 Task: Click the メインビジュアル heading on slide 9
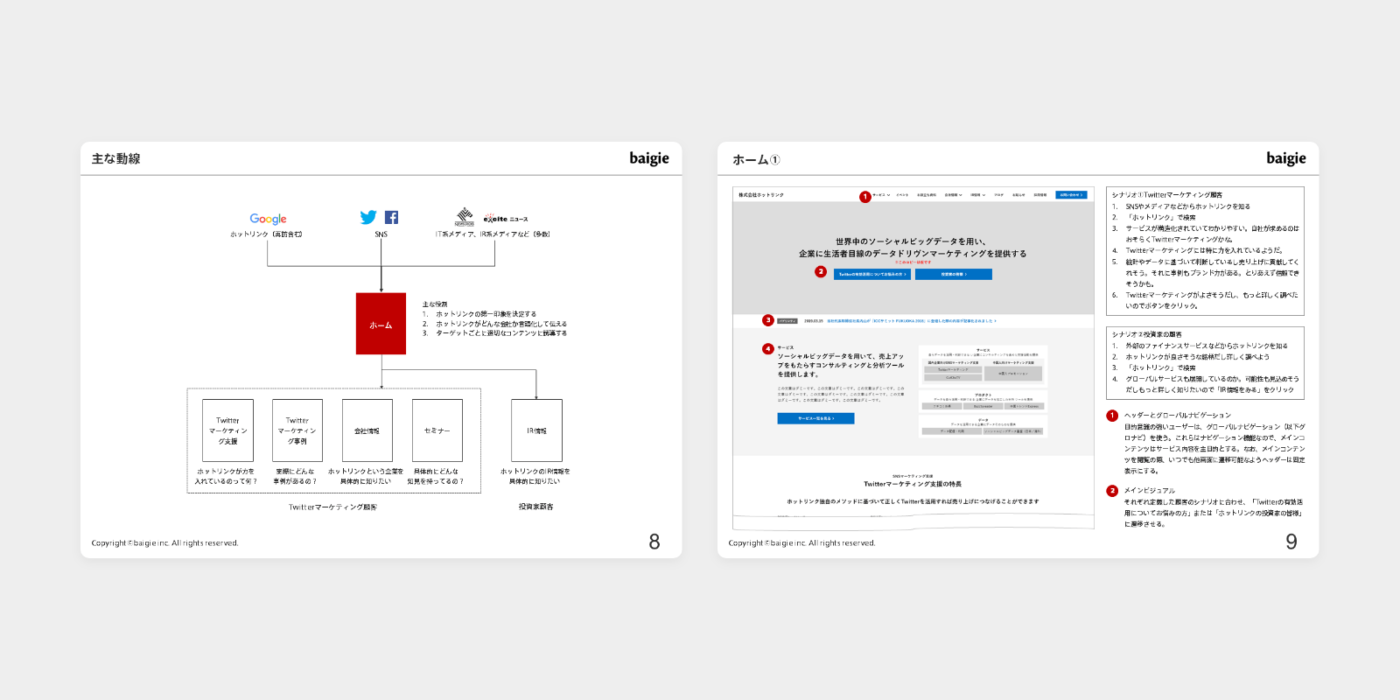[x=1150, y=491]
